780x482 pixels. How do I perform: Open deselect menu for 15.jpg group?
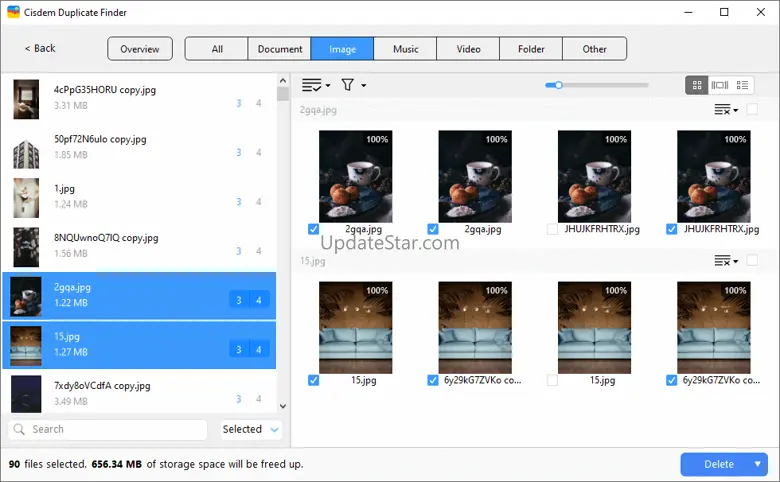[722, 261]
